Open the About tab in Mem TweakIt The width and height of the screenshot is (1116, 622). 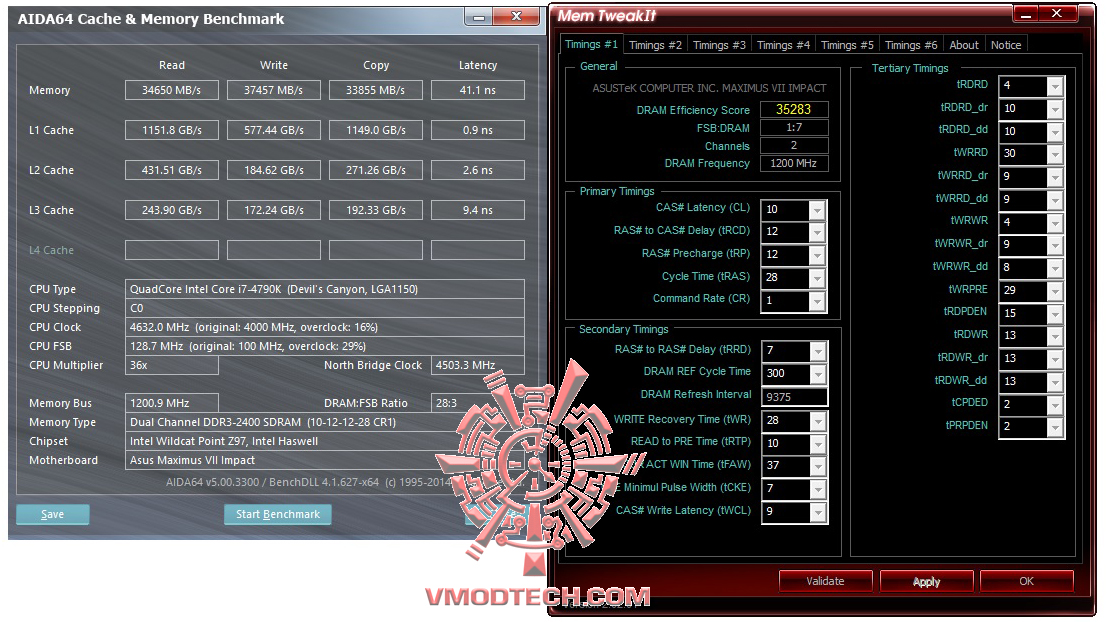[x=964, y=45]
